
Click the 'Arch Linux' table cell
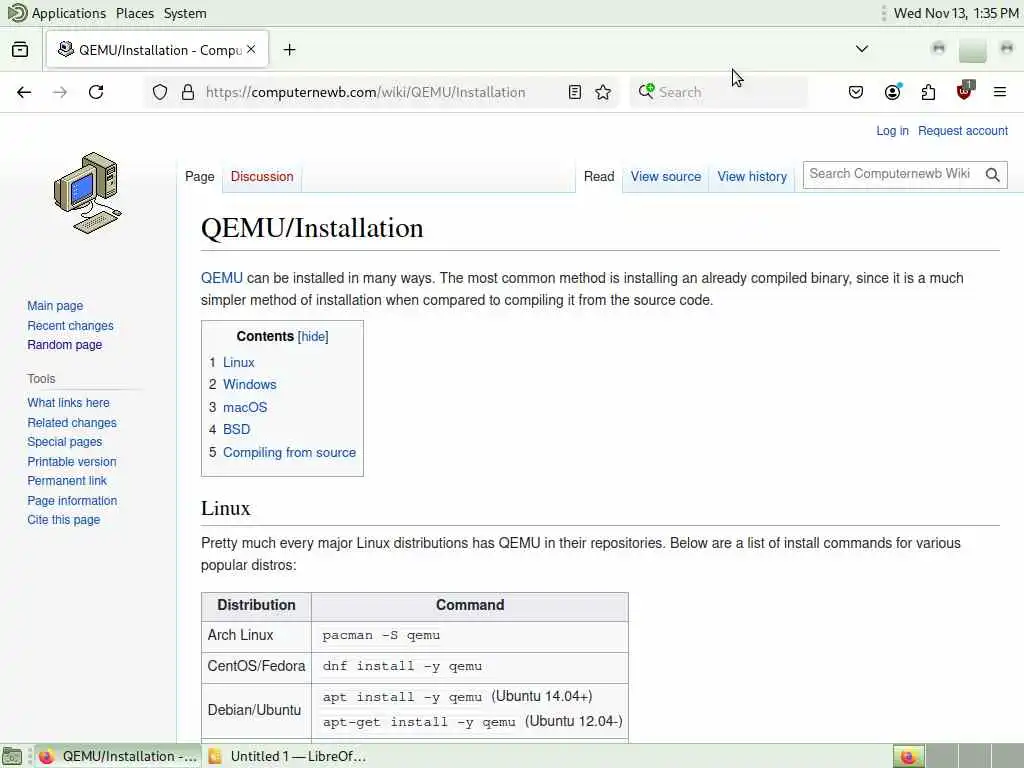click(256, 635)
